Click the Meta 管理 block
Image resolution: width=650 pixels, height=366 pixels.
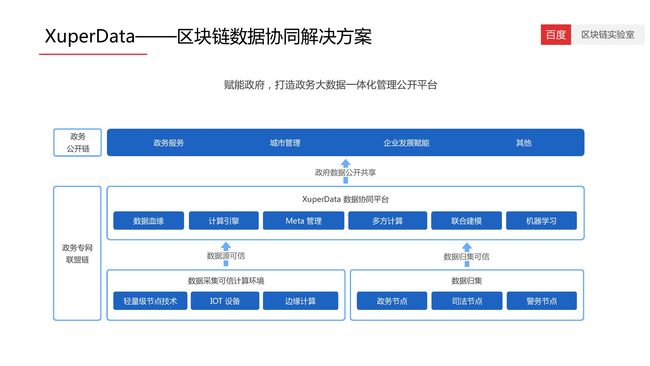coord(303,221)
